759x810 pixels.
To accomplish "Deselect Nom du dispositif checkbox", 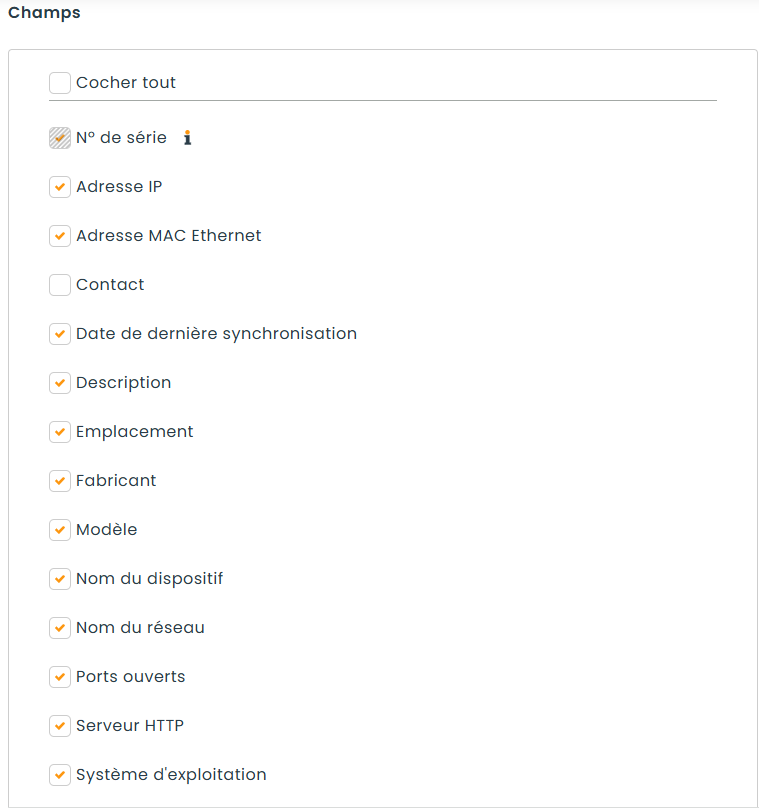I will (x=60, y=579).
